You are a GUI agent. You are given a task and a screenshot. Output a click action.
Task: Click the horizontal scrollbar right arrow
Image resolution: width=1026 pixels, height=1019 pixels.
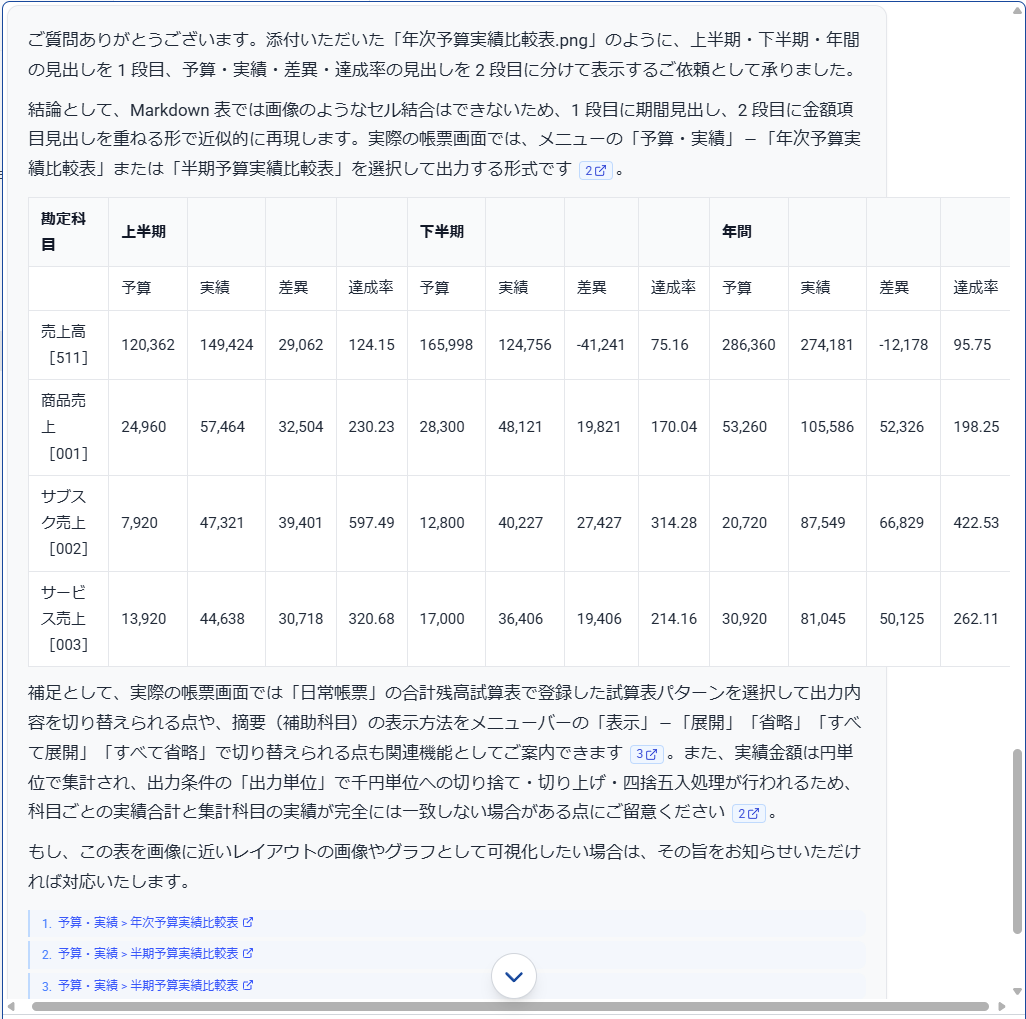(x=1002, y=1007)
